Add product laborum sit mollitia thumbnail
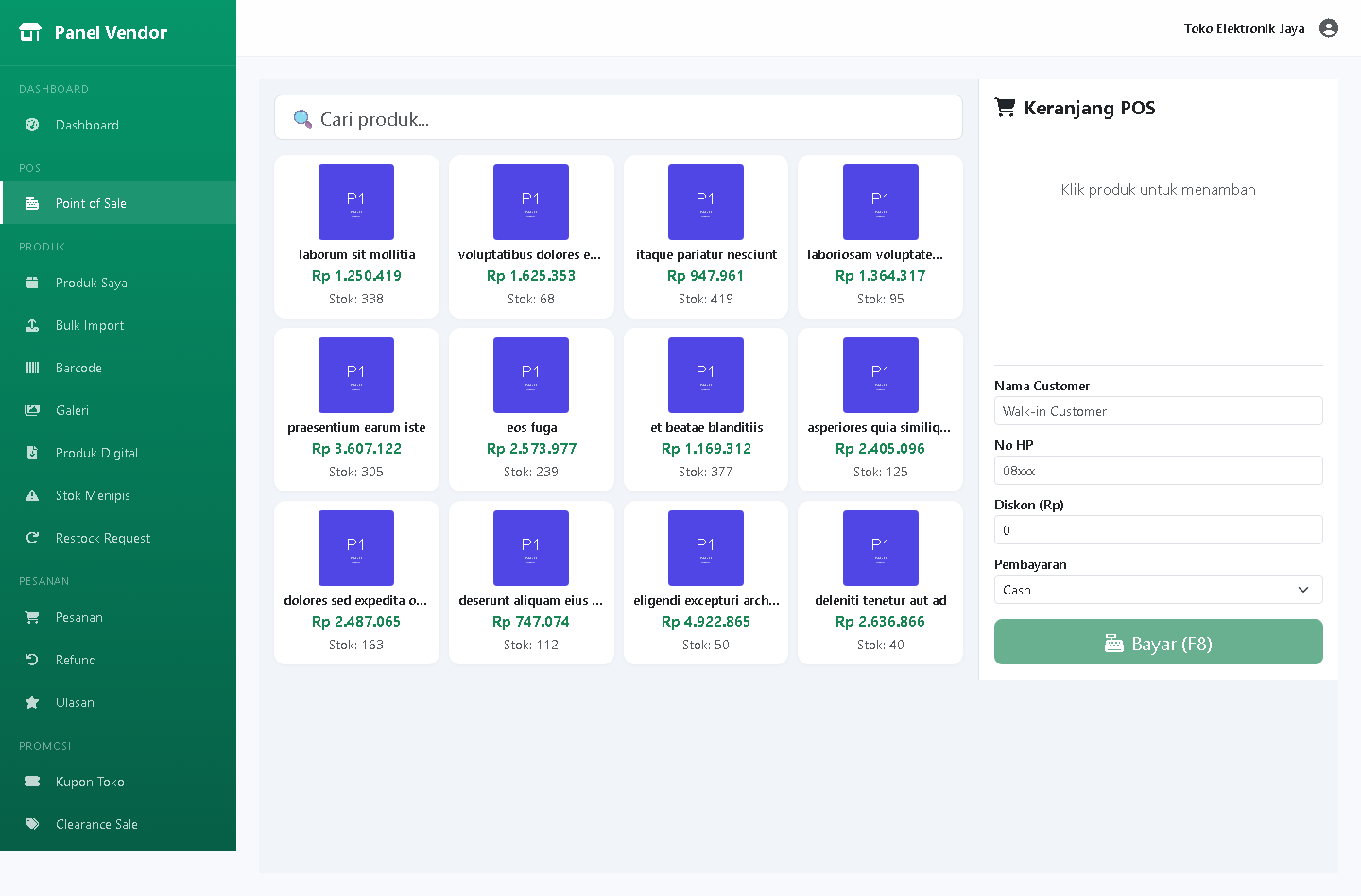Screen dimensions: 1361x896 [356, 202]
